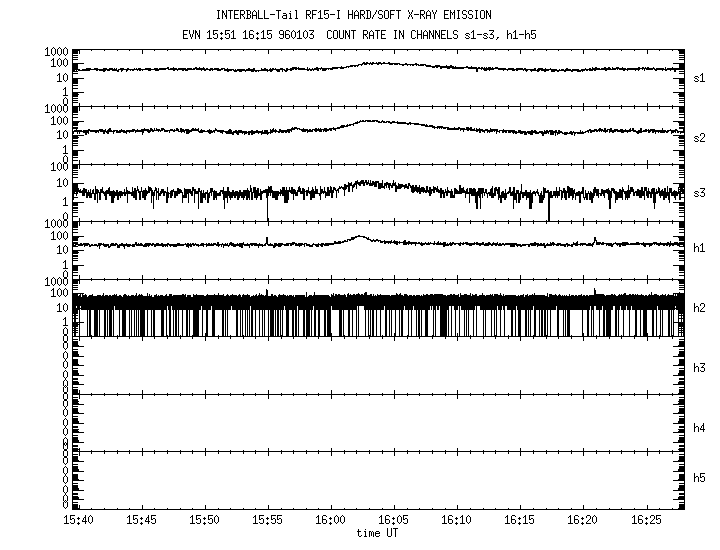Select the 16:20 time axis label

click(583, 521)
